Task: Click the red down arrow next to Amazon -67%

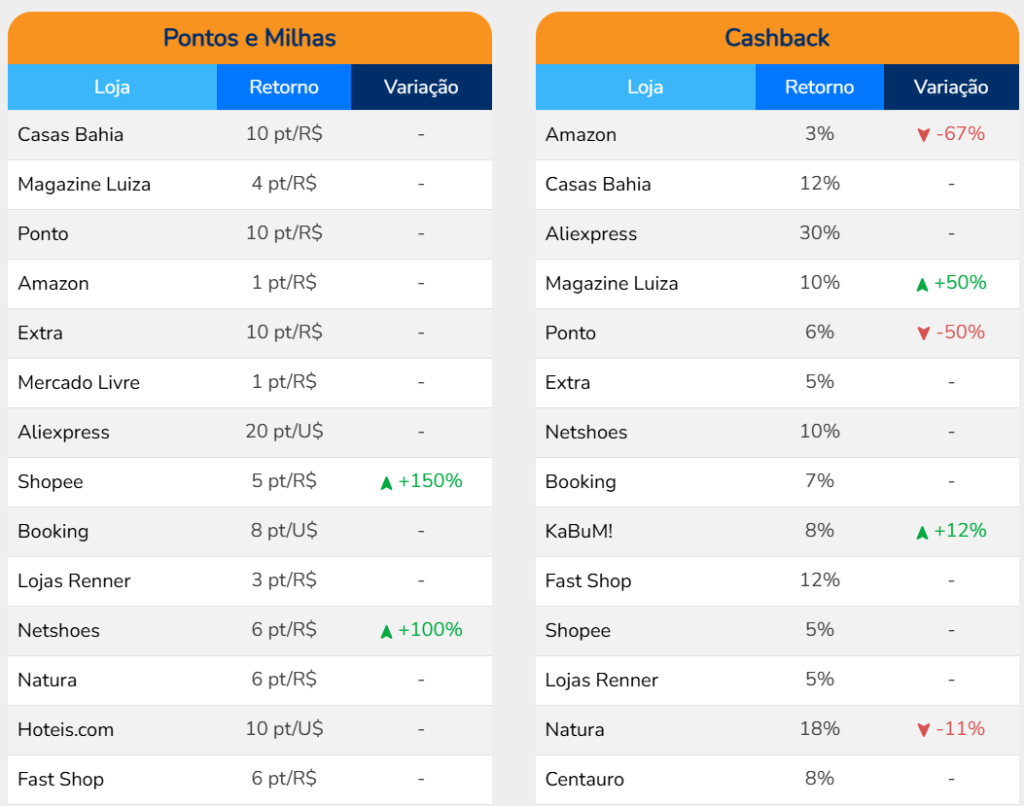Action: tap(923, 135)
